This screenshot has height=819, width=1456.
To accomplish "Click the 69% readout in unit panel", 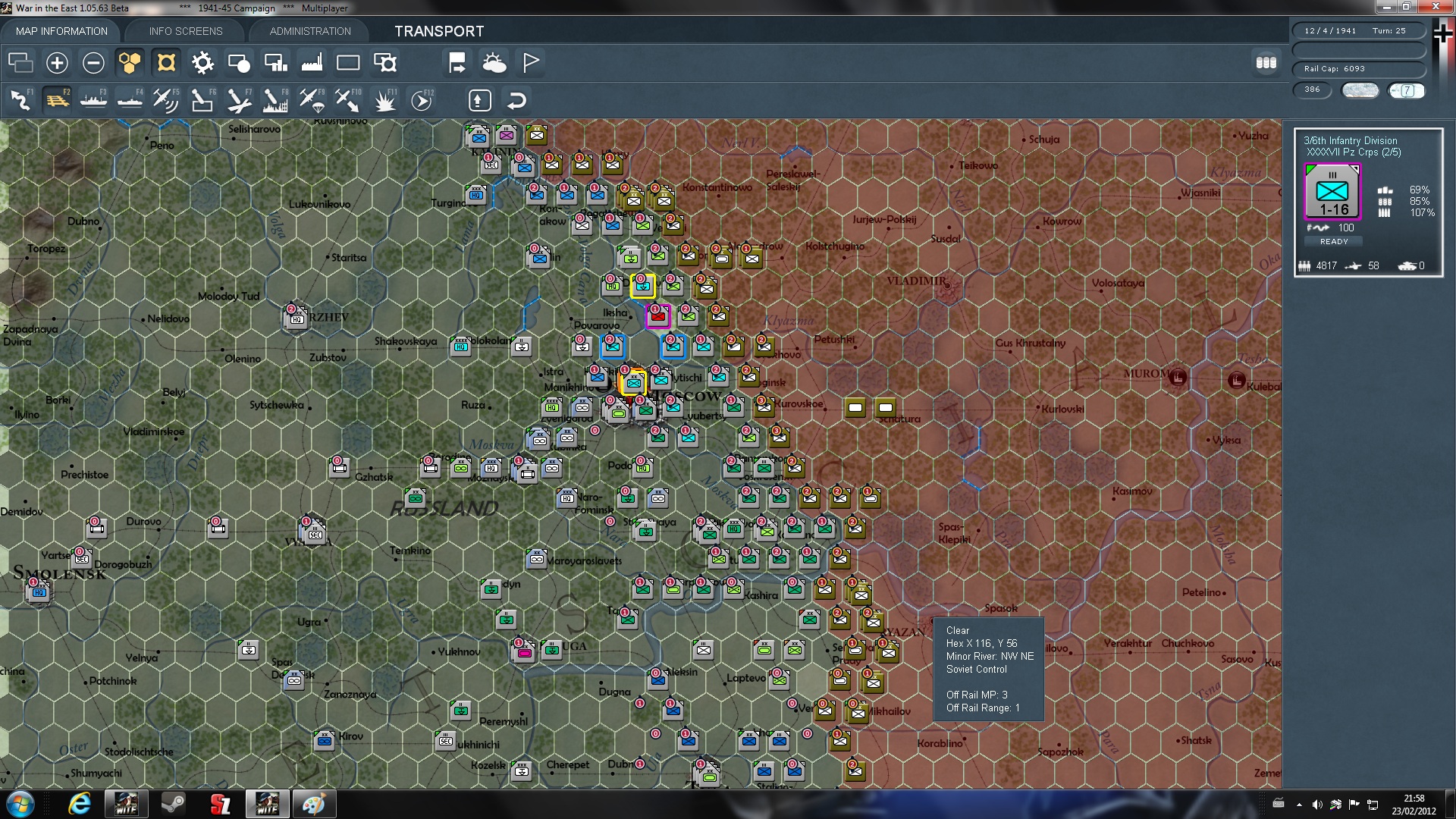I will [x=1420, y=190].
